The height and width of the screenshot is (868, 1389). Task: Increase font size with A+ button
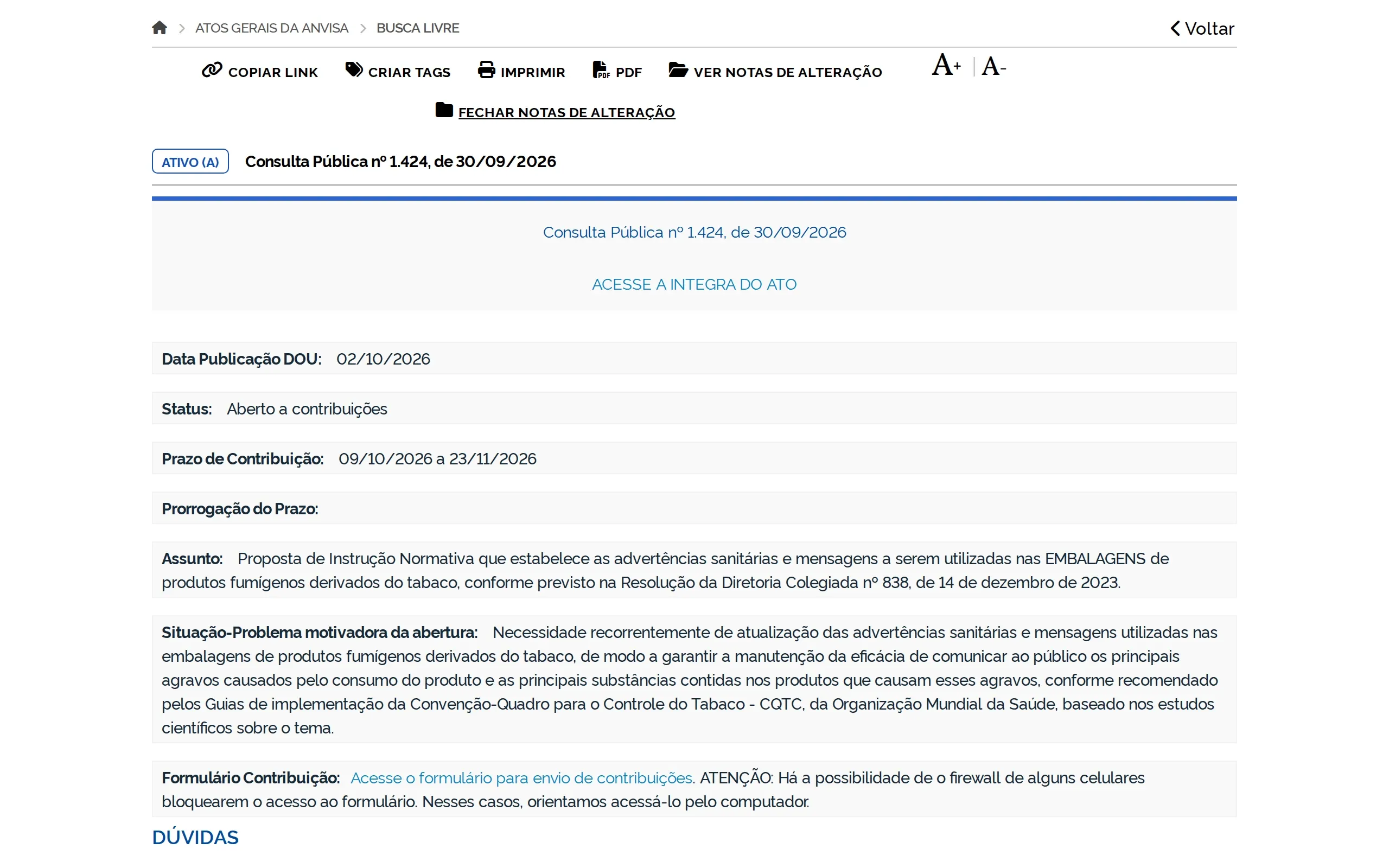coord(946,65)
